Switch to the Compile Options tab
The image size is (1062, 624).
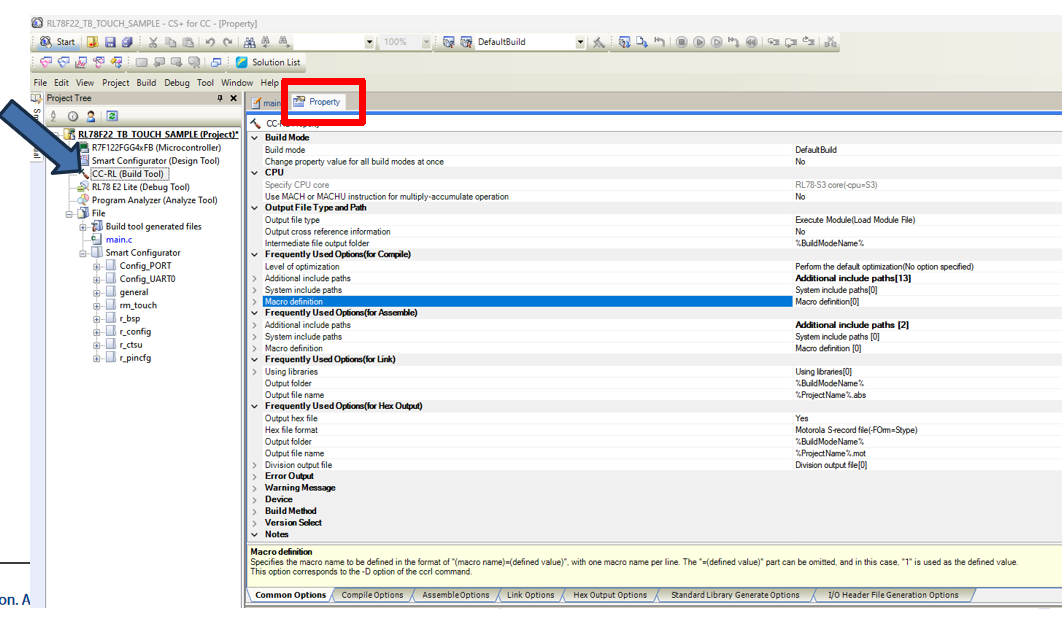tap(372, 595)
